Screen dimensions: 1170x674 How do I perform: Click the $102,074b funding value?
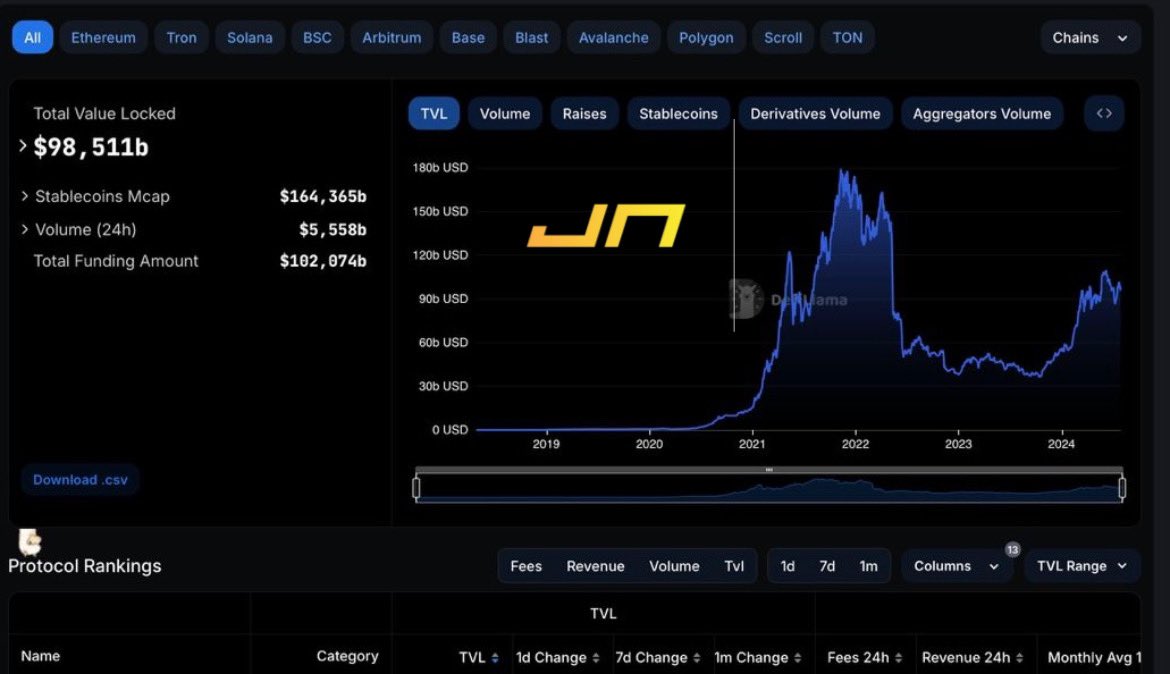click(323, 261)
